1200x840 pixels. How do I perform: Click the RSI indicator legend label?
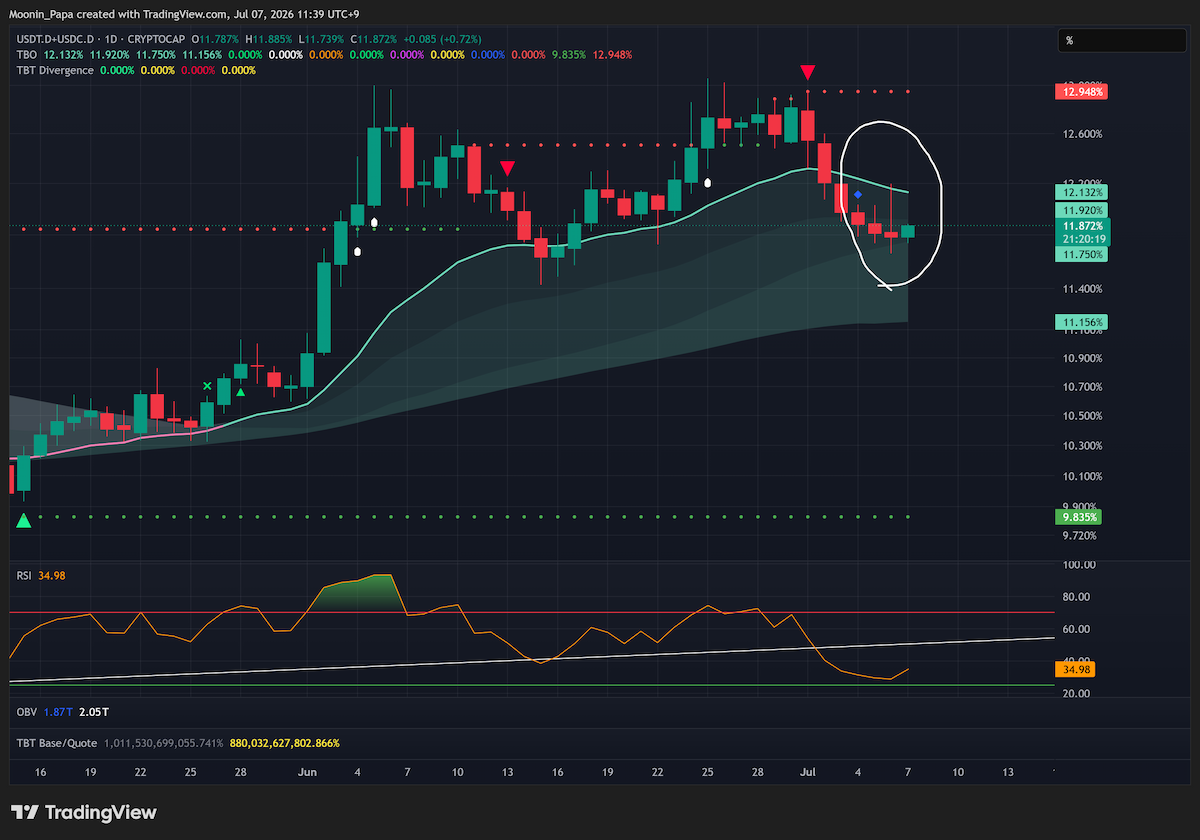[x=25, y=575]
